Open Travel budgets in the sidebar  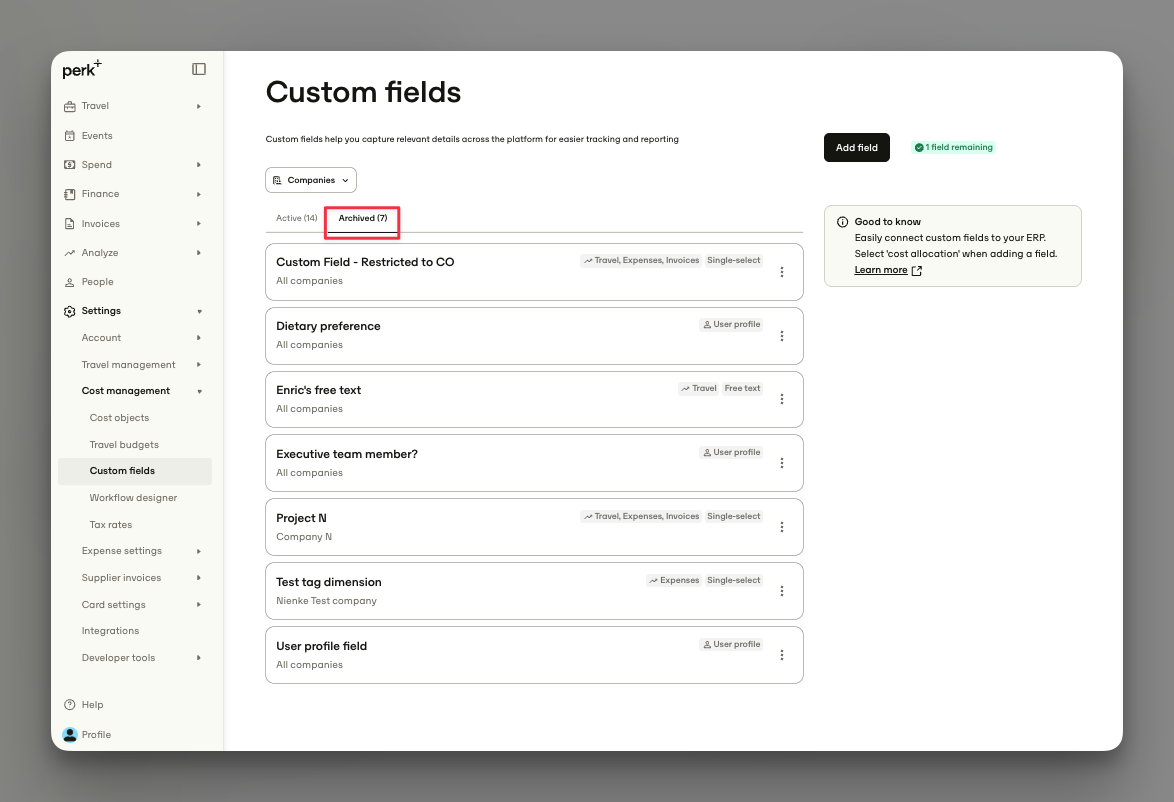(x=124, y=445)
